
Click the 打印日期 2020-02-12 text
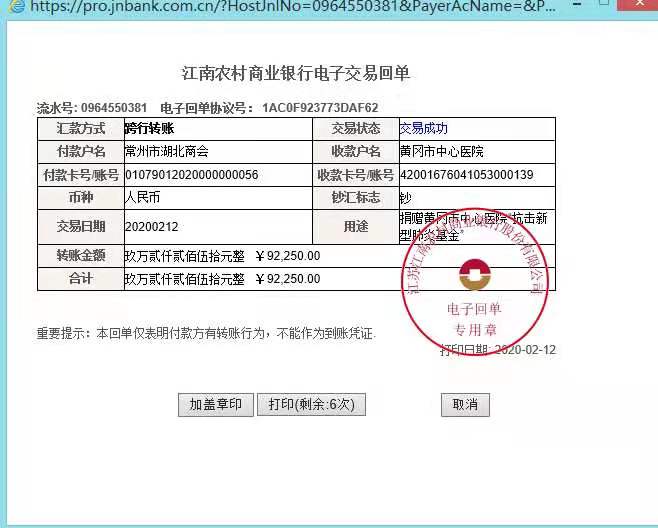point(498,350)
